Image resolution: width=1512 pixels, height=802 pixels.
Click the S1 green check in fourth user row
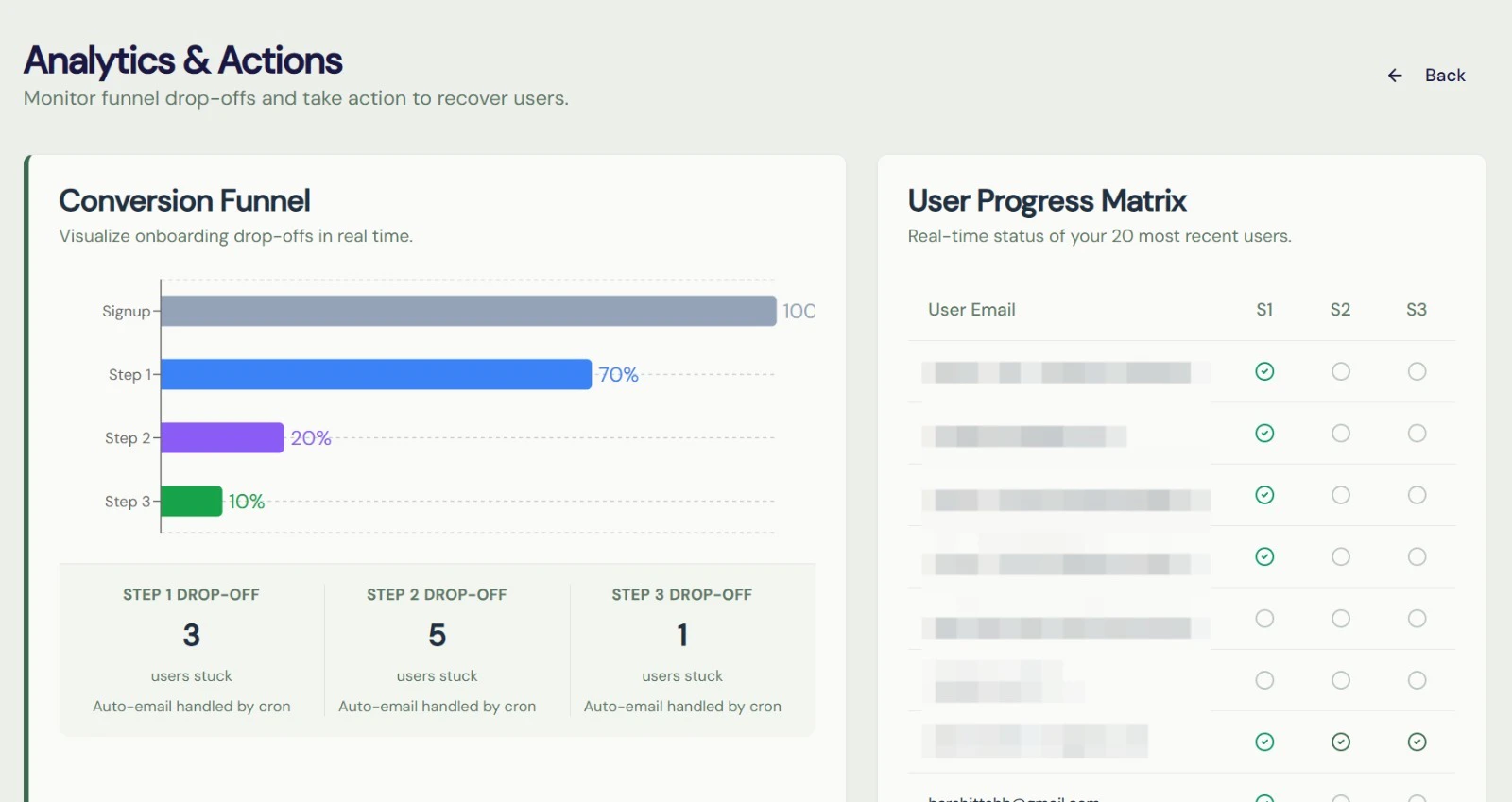tap(1264, 556)
